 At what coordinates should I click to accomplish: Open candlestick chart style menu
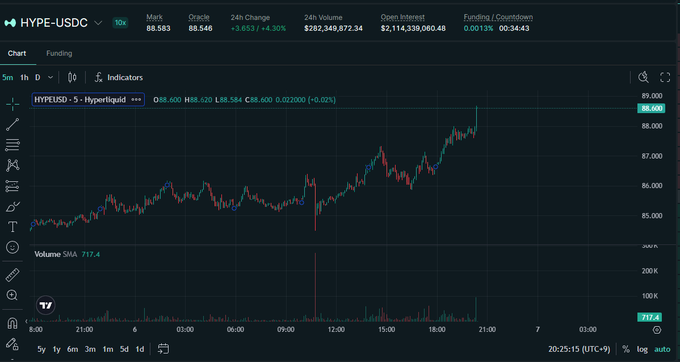72,78
